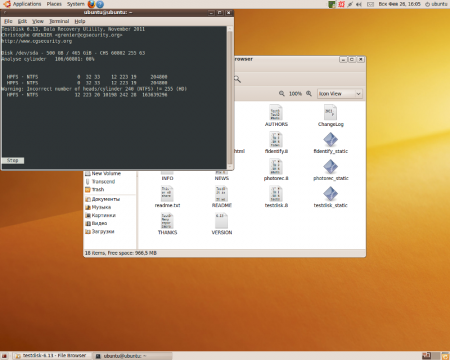Select the testdisk_static executable
The width and height of the screenshot is (450, 360).
330,197
